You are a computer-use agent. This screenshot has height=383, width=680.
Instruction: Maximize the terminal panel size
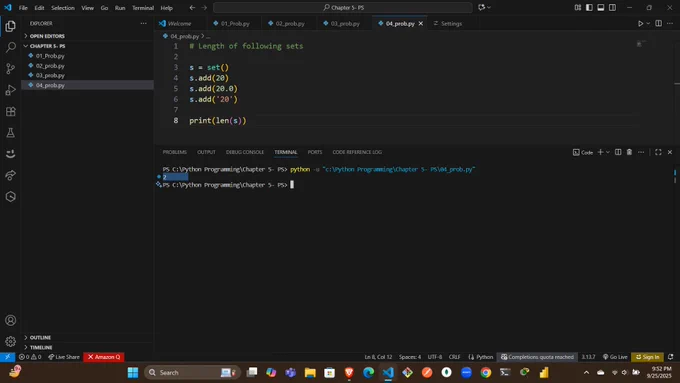coord(658,152)
